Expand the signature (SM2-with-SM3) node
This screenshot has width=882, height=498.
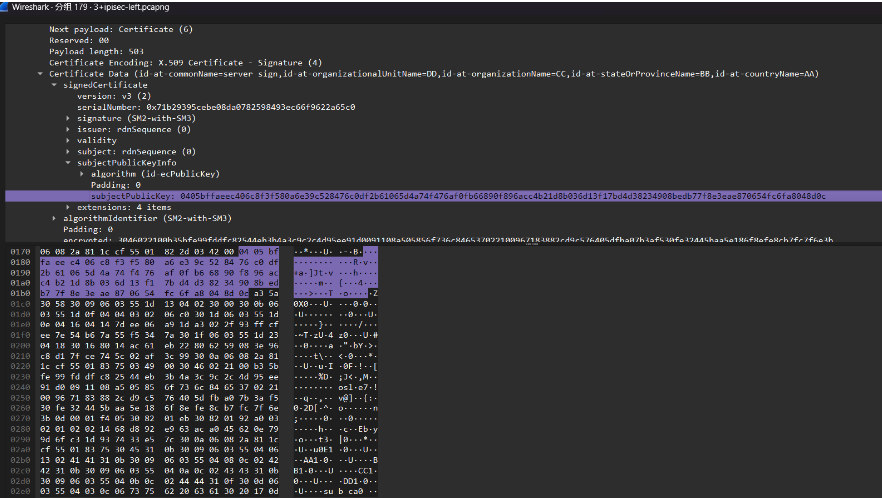pyautogui.click(x=68, y=118)
